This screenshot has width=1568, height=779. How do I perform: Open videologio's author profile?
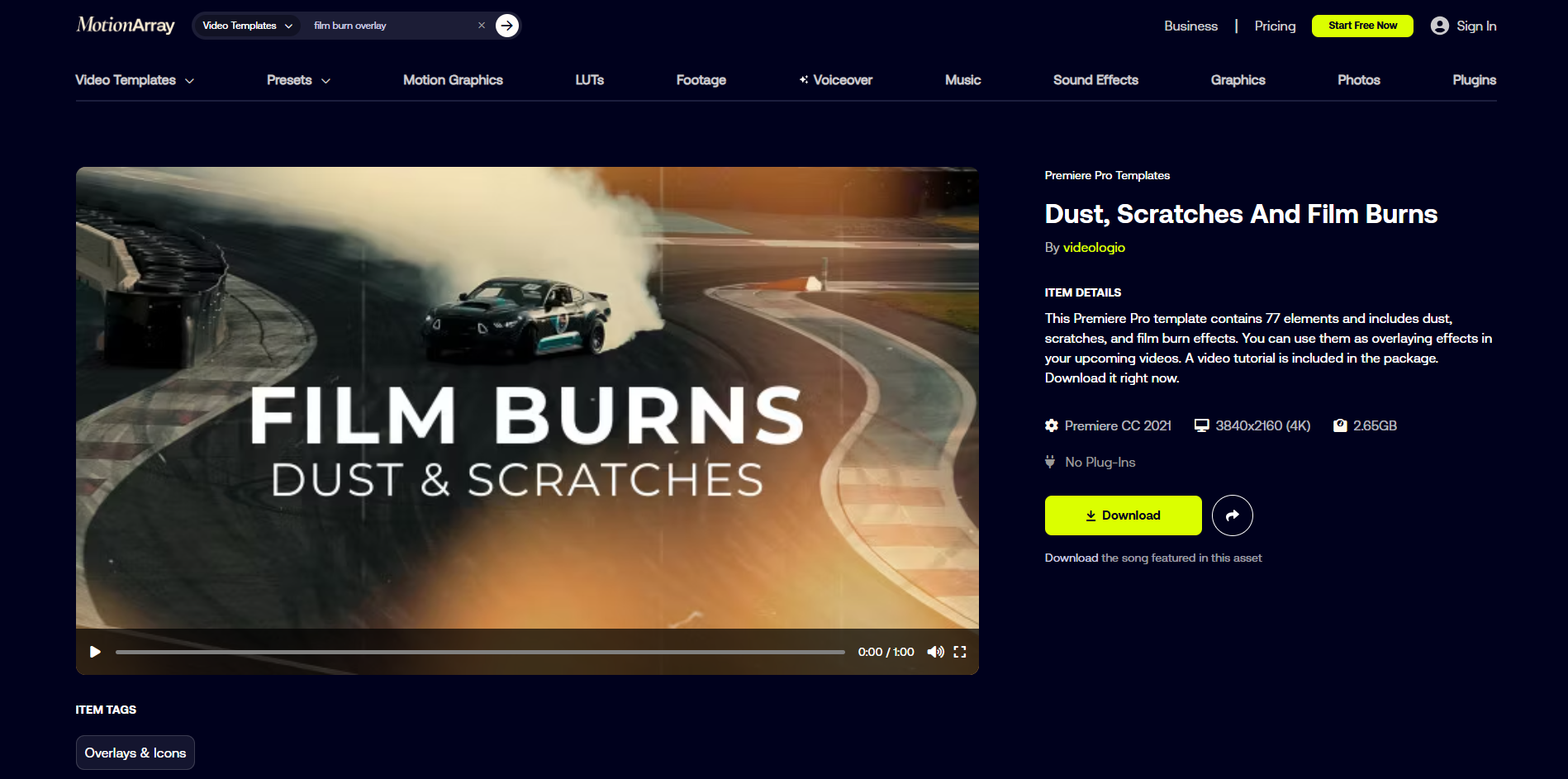pyautogui.click(x=1094, y=247)
